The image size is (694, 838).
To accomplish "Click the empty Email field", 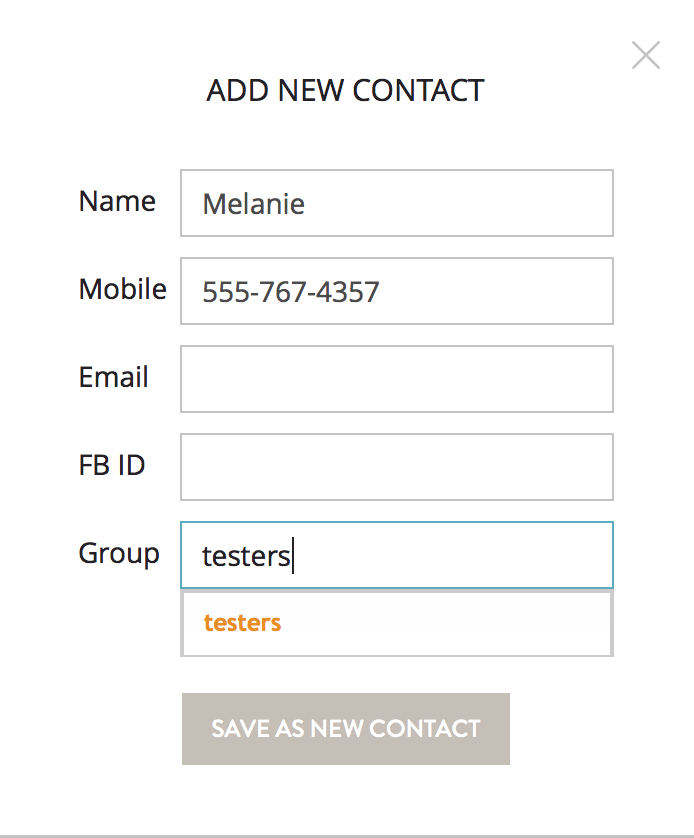I will (x=396, y=379).
